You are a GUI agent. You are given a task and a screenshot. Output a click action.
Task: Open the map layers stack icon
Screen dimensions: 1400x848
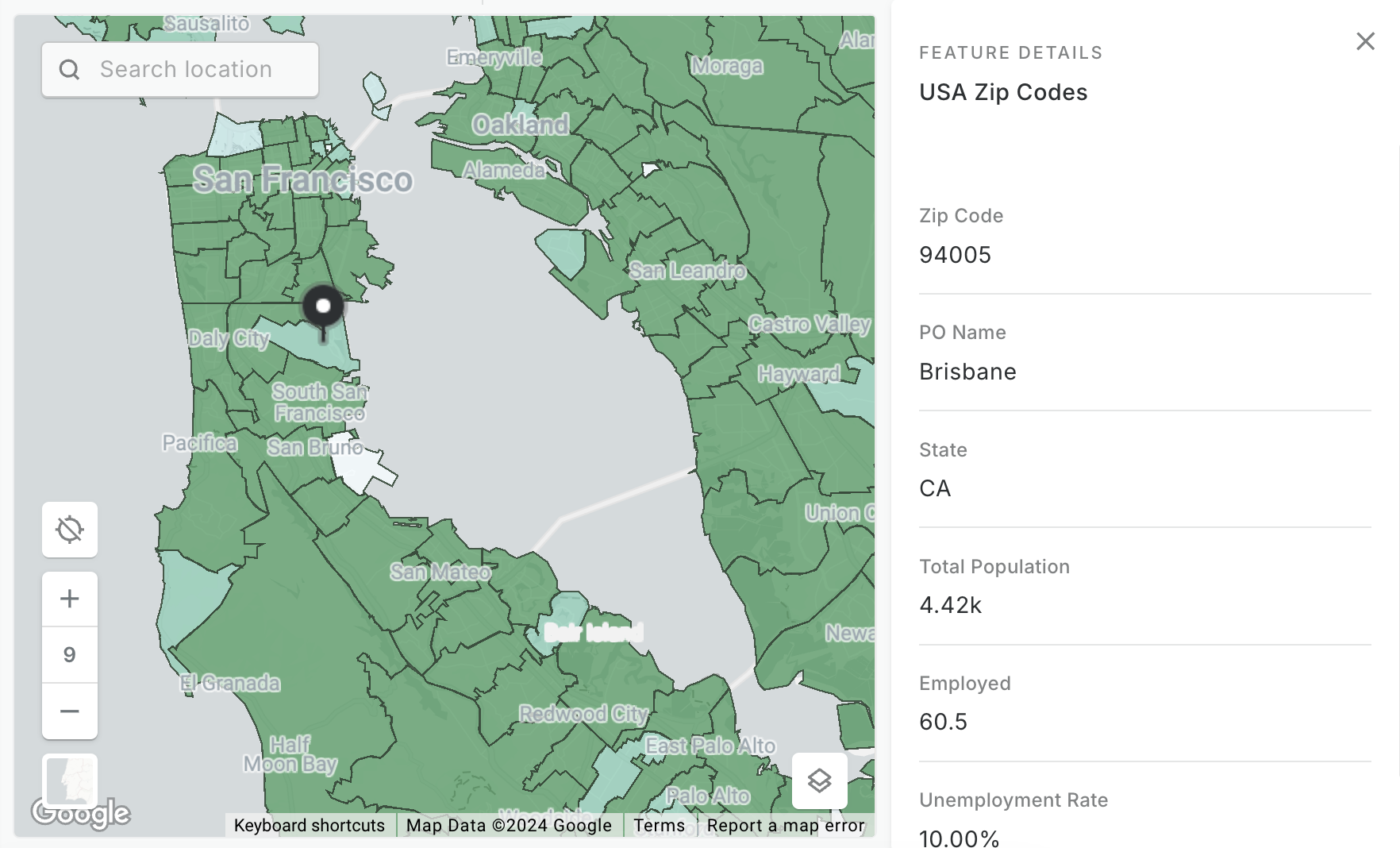[819, 781]
